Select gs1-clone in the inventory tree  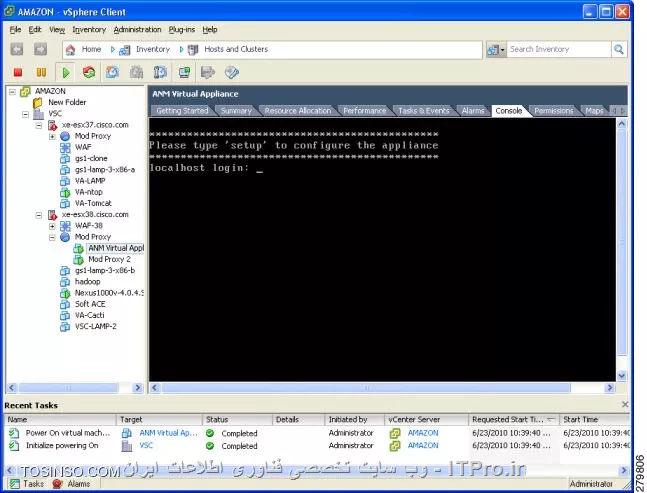pyautogui.click(x=91, y=158)
